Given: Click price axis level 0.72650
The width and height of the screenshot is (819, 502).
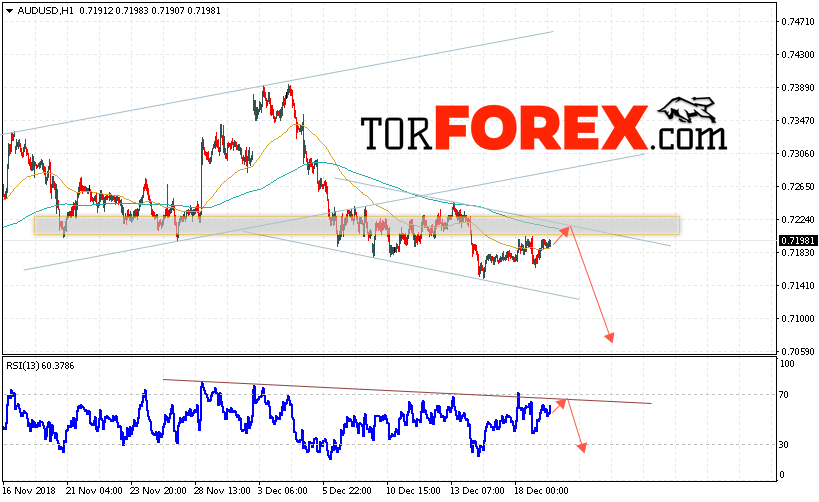Looking at the screenshot, I should pos(798,186).
